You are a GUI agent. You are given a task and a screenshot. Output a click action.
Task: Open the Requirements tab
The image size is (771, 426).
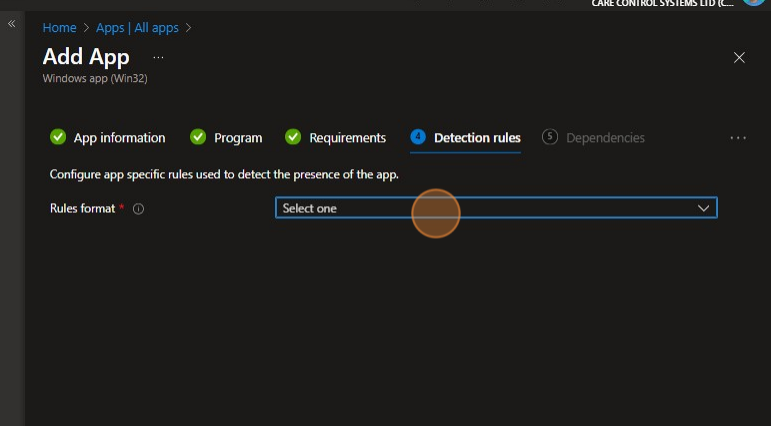pos(347,138)
